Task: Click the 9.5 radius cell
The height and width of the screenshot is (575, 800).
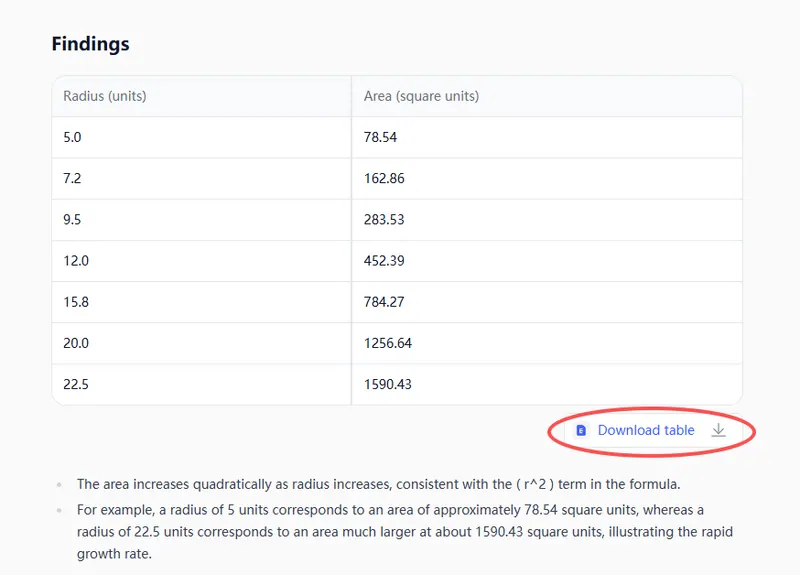Action: click(72, 219)
